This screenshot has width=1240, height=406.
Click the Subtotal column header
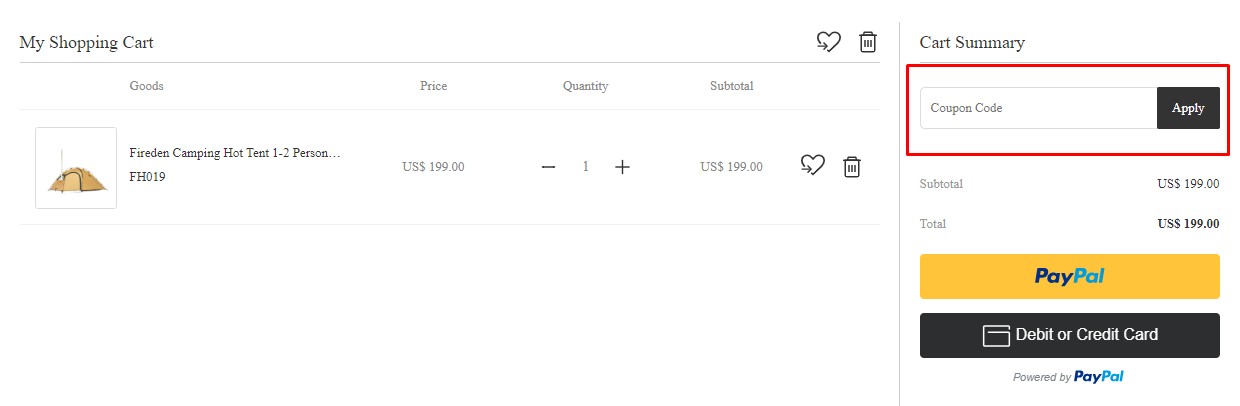pos(732,86)
